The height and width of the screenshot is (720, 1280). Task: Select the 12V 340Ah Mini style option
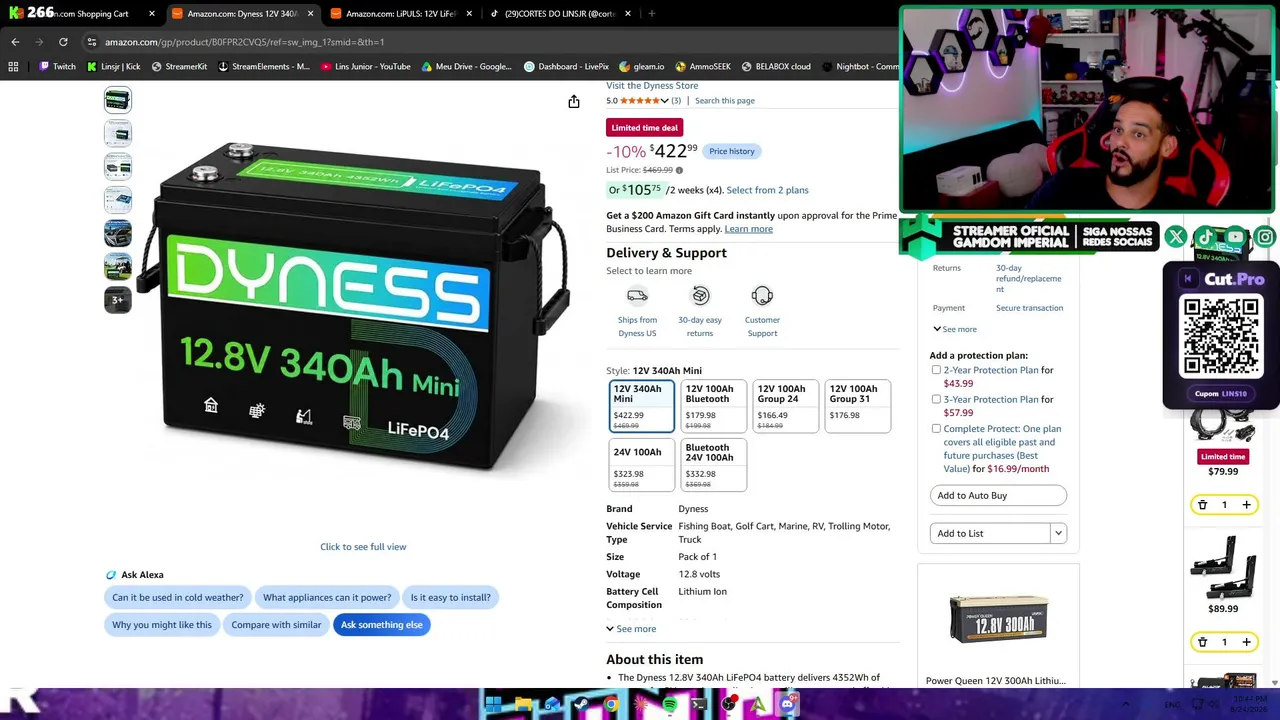click(x=641, y=406)
